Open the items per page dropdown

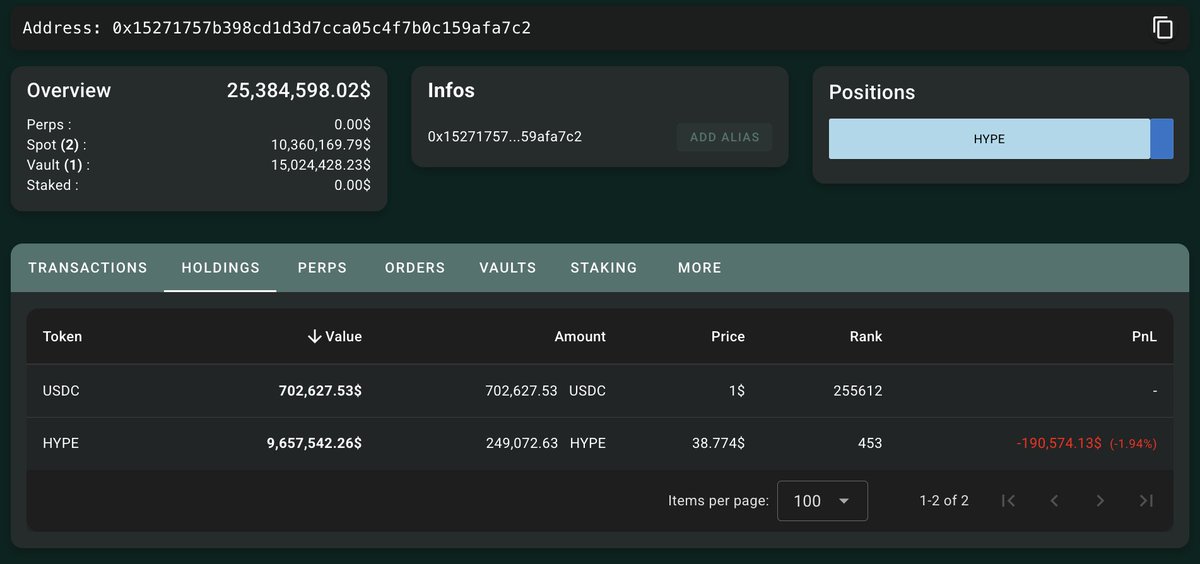click(x=822, y=501)
